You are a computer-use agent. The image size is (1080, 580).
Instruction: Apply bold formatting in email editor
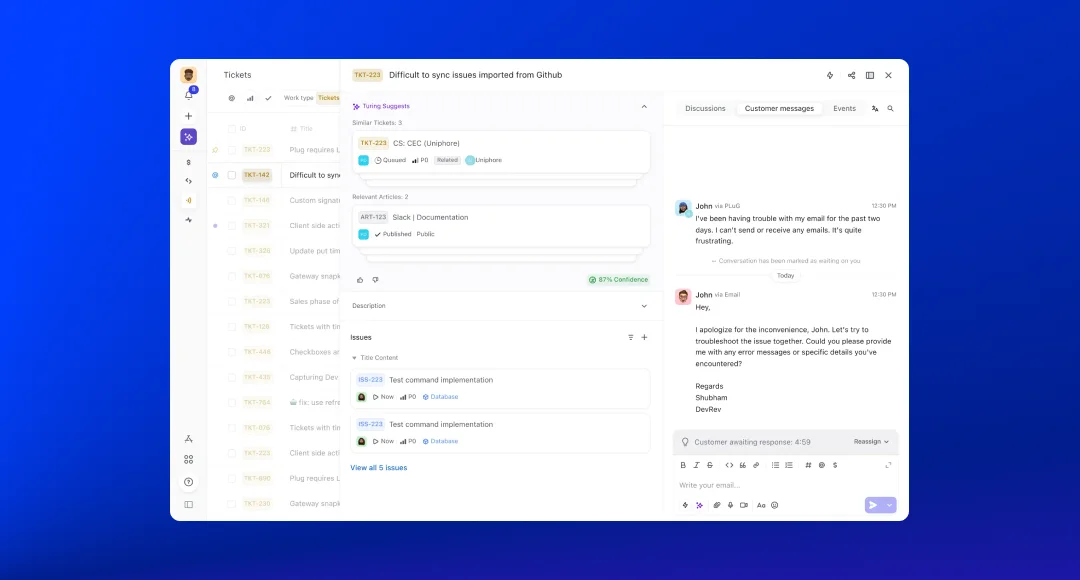[683, 465]
